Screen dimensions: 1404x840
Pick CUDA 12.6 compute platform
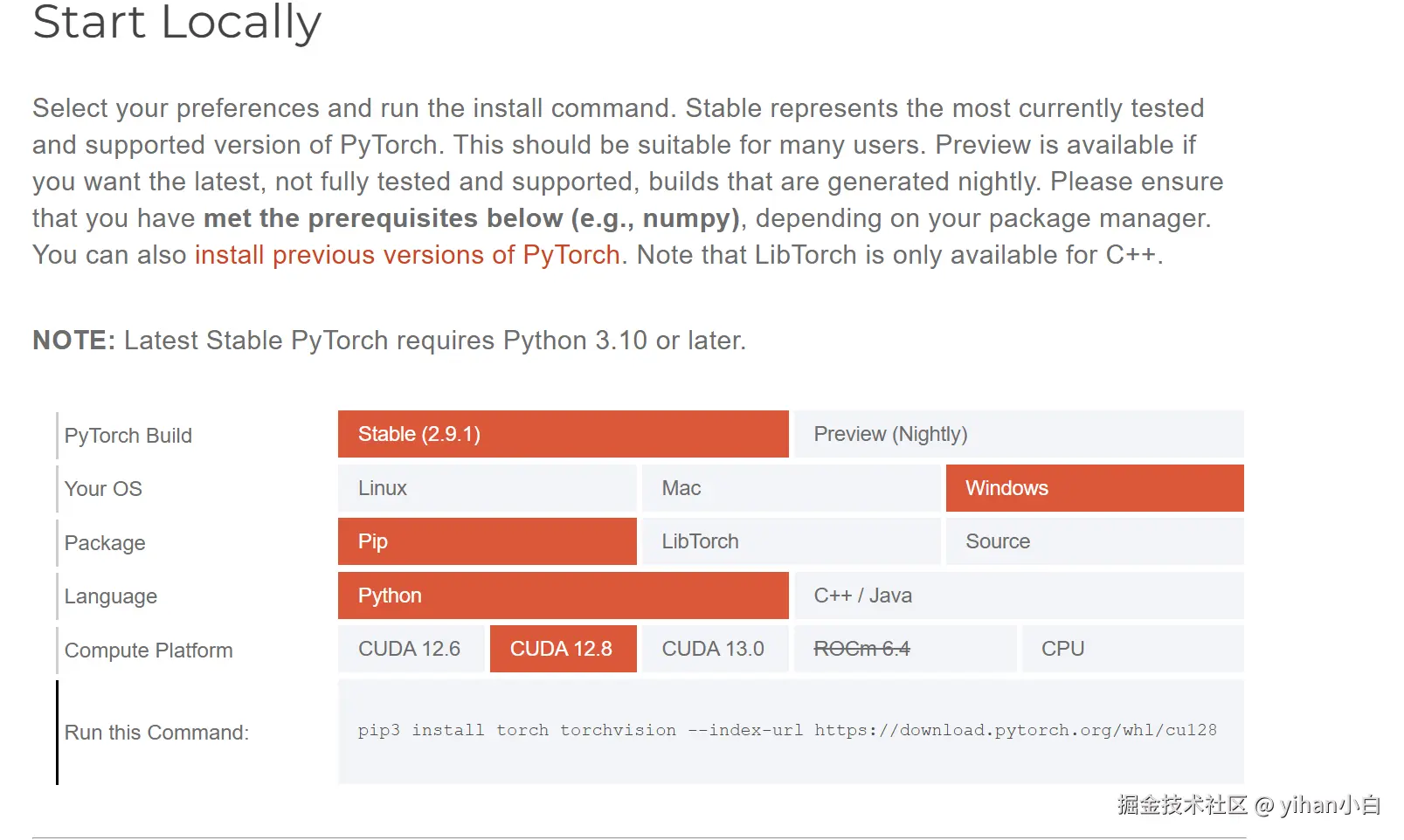[411, 649]
